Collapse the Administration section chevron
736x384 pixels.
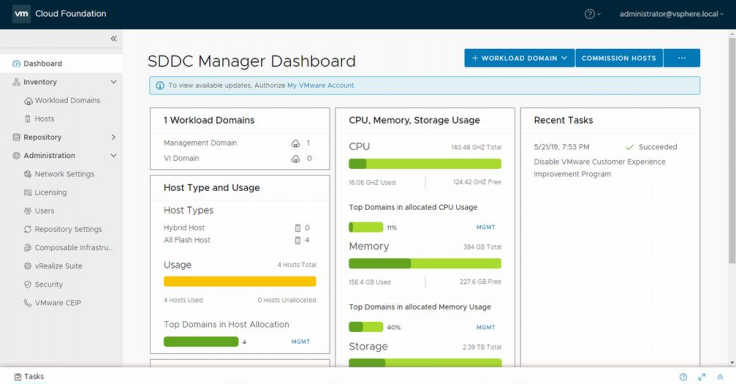114,155
